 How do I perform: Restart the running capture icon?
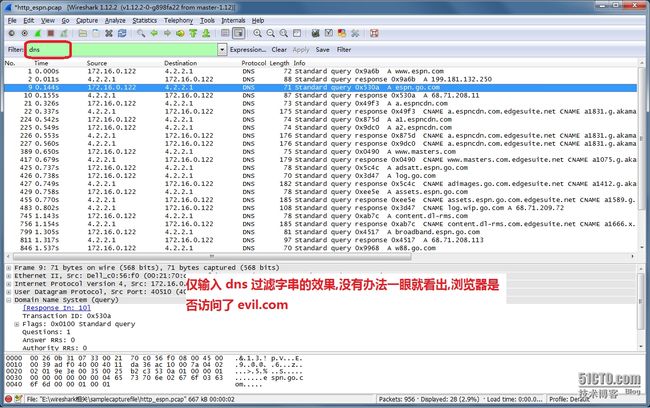(x=64, y=33)
